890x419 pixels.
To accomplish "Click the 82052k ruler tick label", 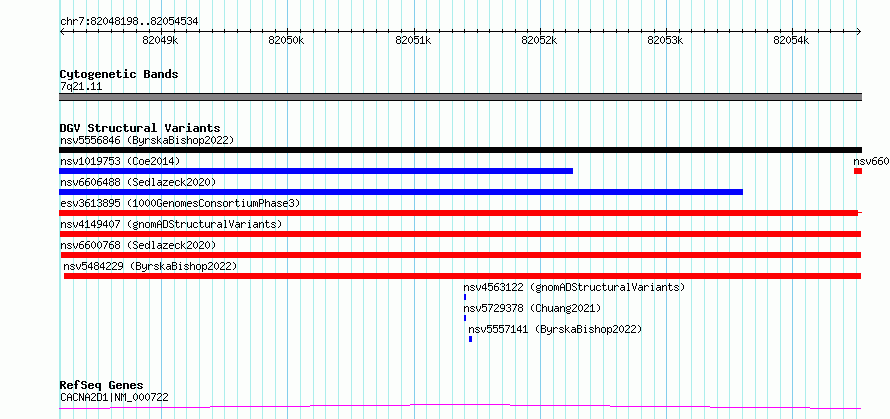I will pyautogui.click(x=539, y=40).
